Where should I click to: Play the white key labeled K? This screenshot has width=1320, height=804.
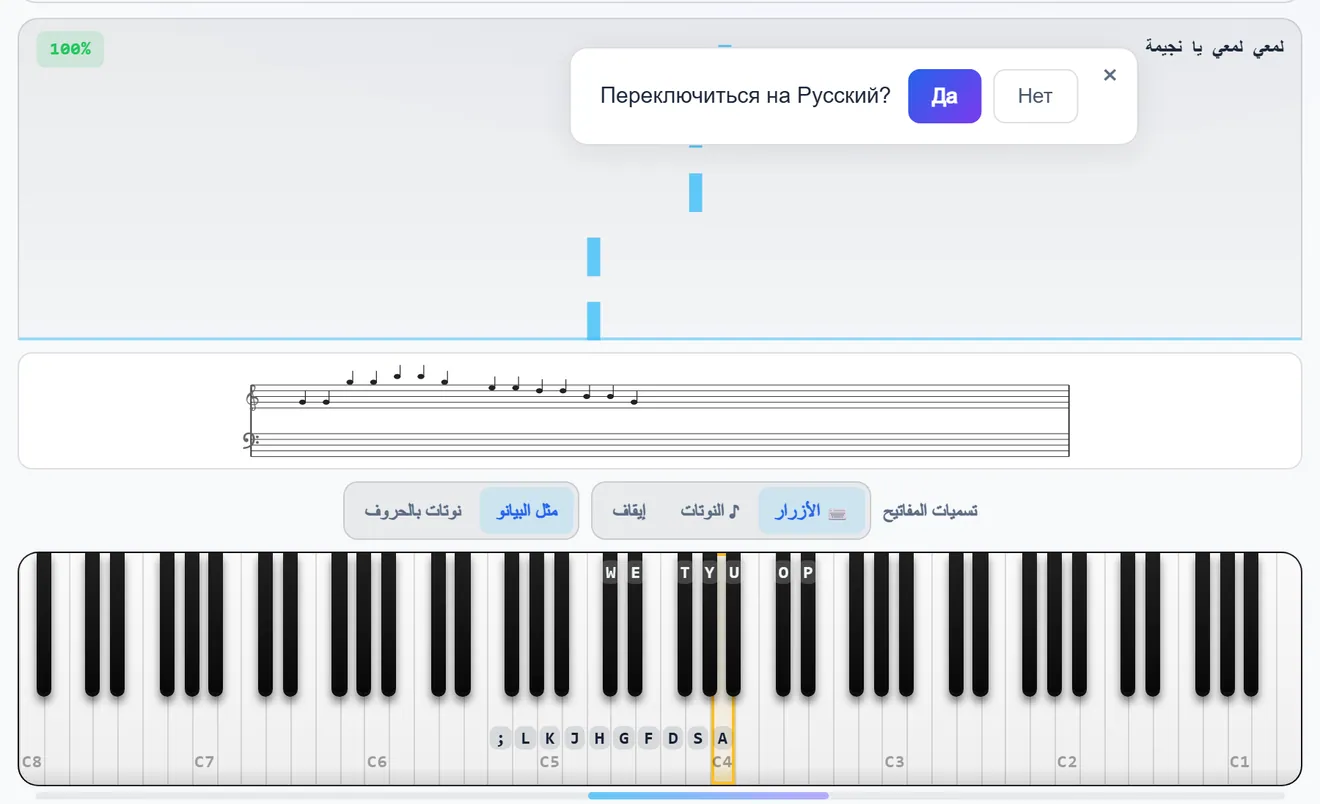pos(550,740)
